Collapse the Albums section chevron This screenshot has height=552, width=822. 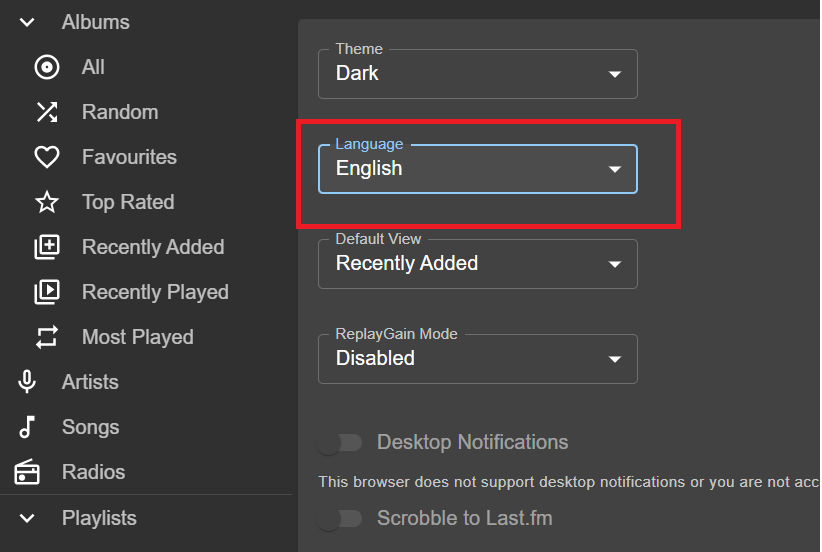pos(27,22)
